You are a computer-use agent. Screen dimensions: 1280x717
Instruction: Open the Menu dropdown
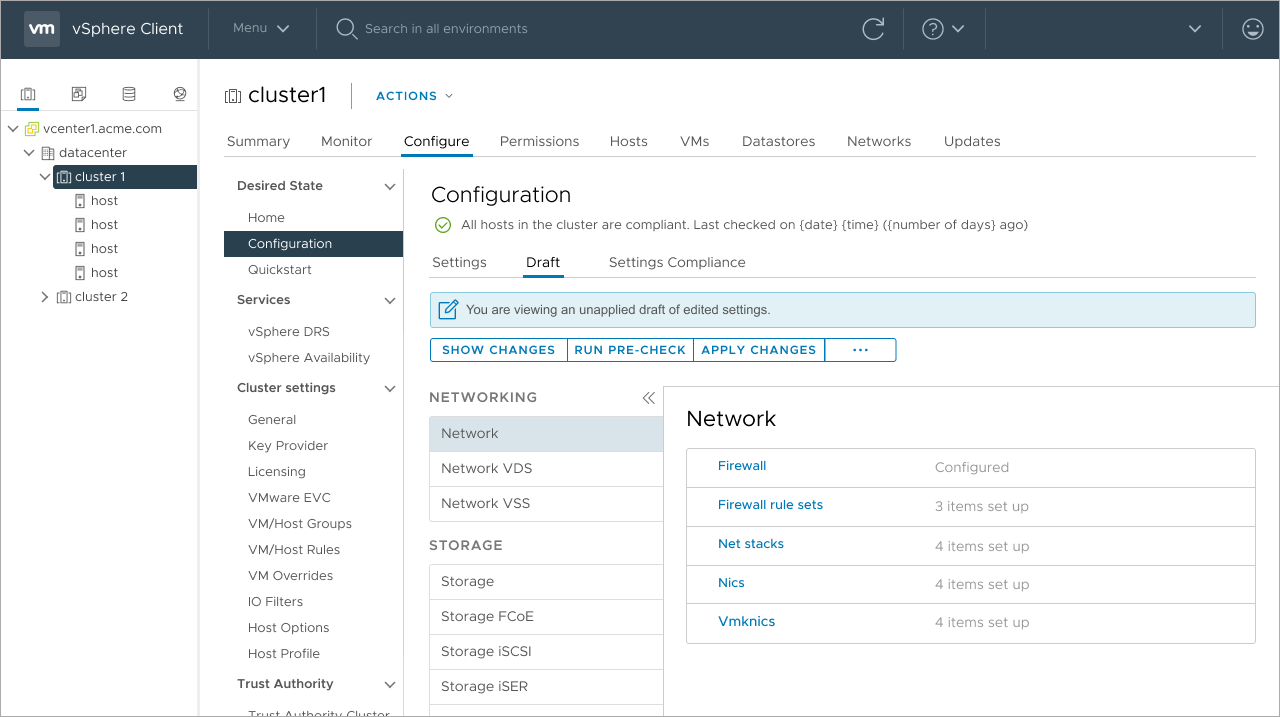pyautogui.click(x=261, y=29)
